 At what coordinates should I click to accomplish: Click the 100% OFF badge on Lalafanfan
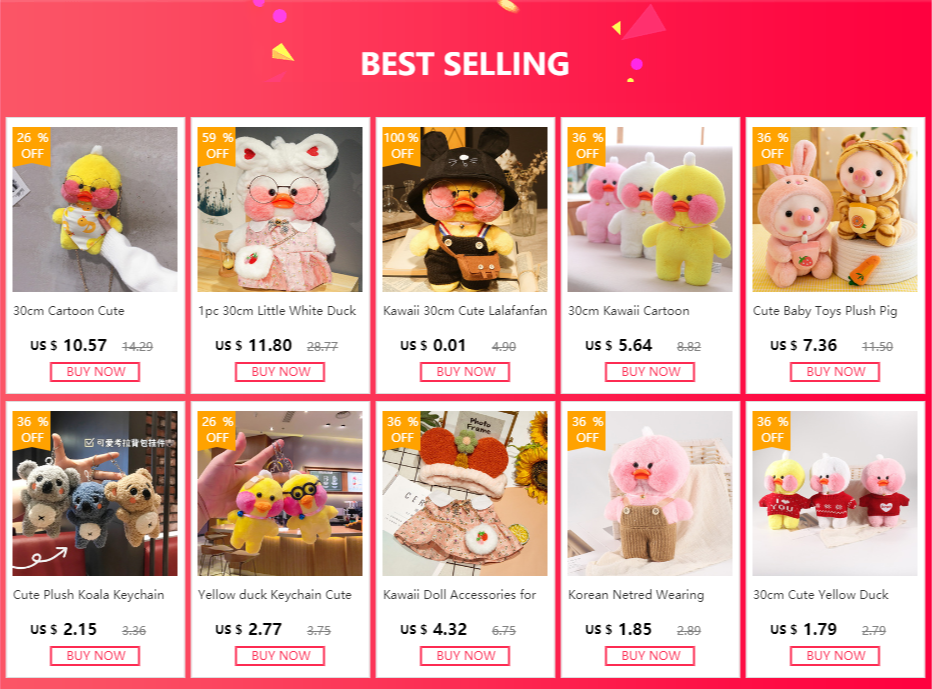coord(401,146)
